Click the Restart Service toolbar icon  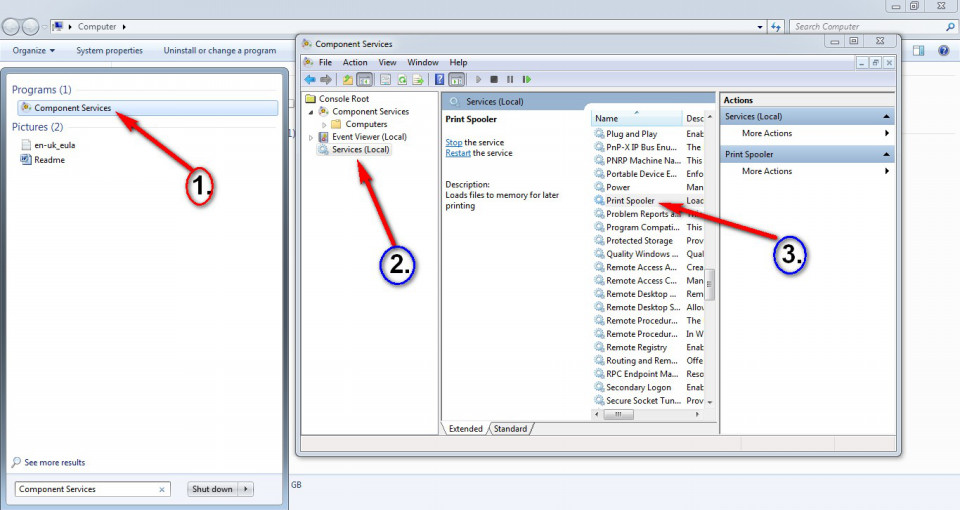526,79
